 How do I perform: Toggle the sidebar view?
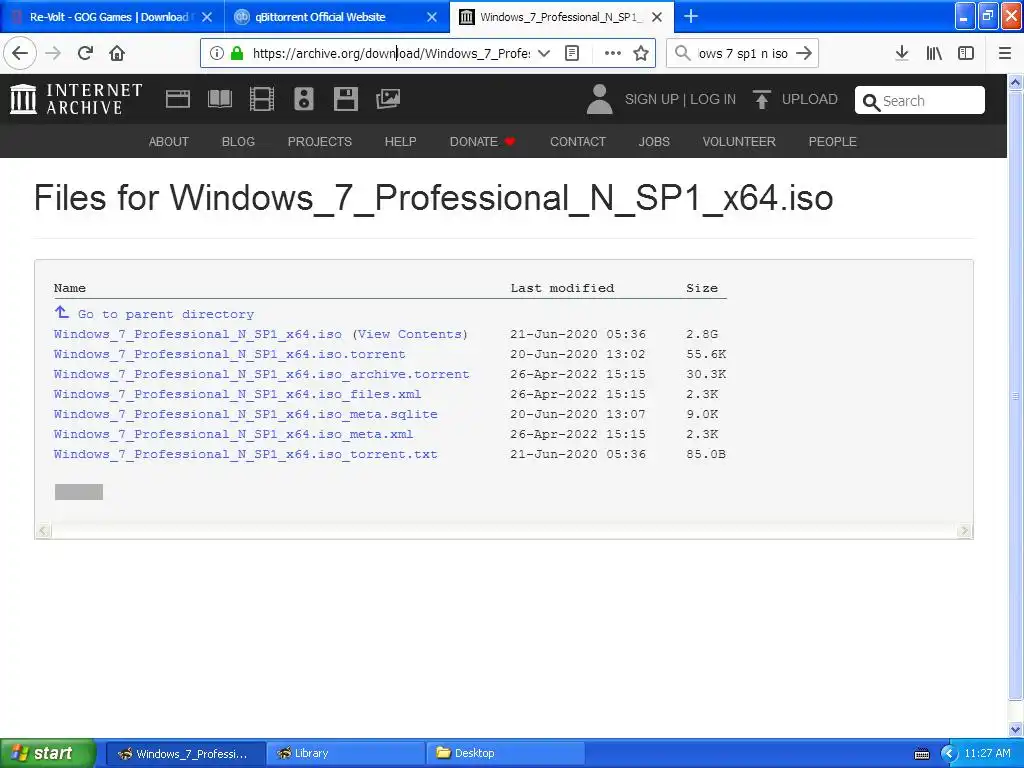point(966,53)
